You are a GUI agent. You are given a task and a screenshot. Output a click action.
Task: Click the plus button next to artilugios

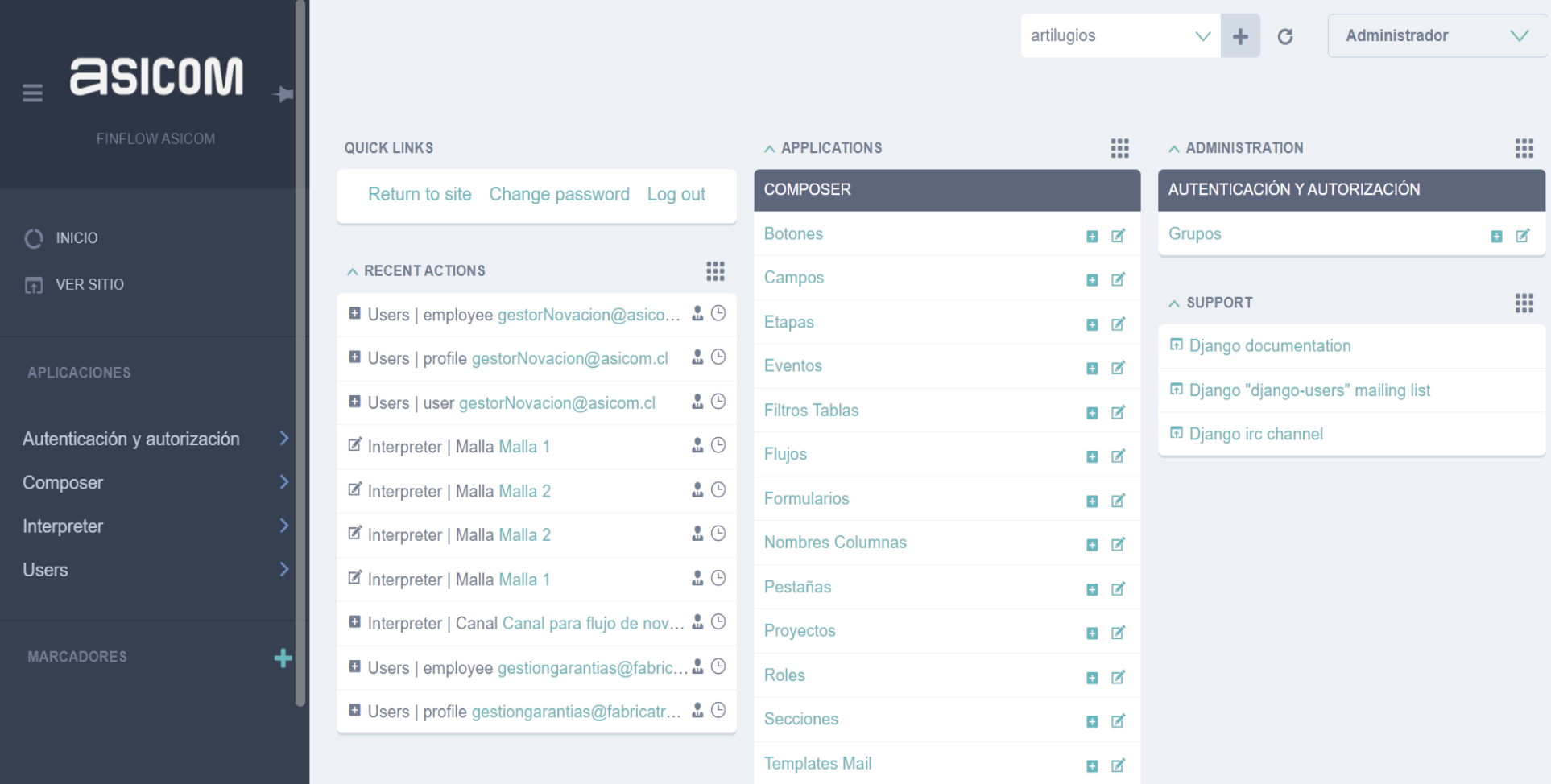1240,36
